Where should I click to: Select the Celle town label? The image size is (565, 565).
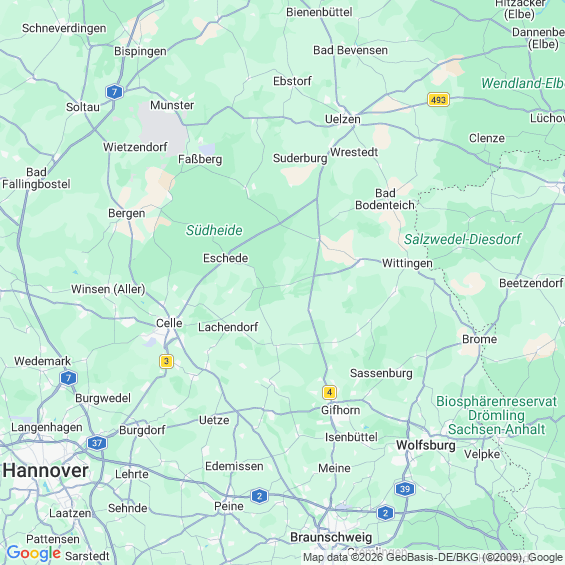click(x=169, y=323)
